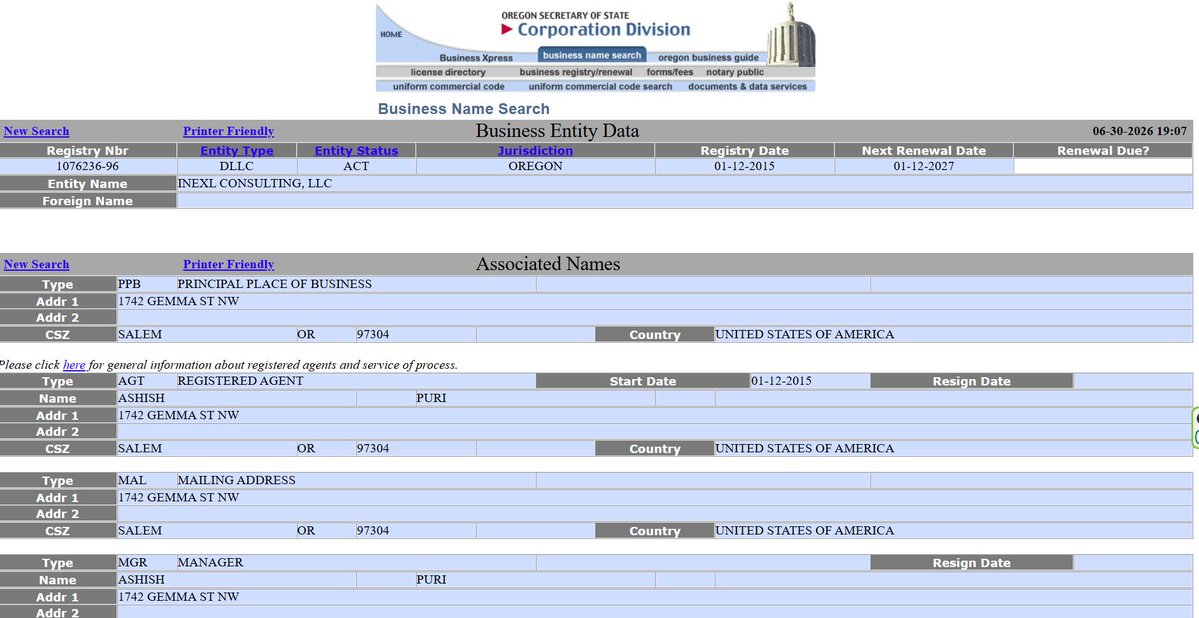Click the timestamp 06-30-2026 19:07
The width and height of the screenshot is (1199, 618).
point(1139,131)
